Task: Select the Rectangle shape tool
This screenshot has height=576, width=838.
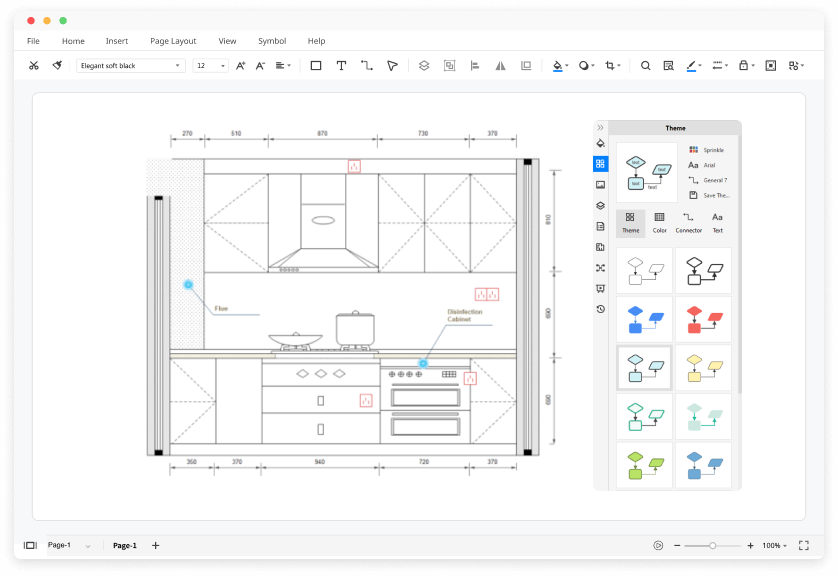Action: click(316, 66)
